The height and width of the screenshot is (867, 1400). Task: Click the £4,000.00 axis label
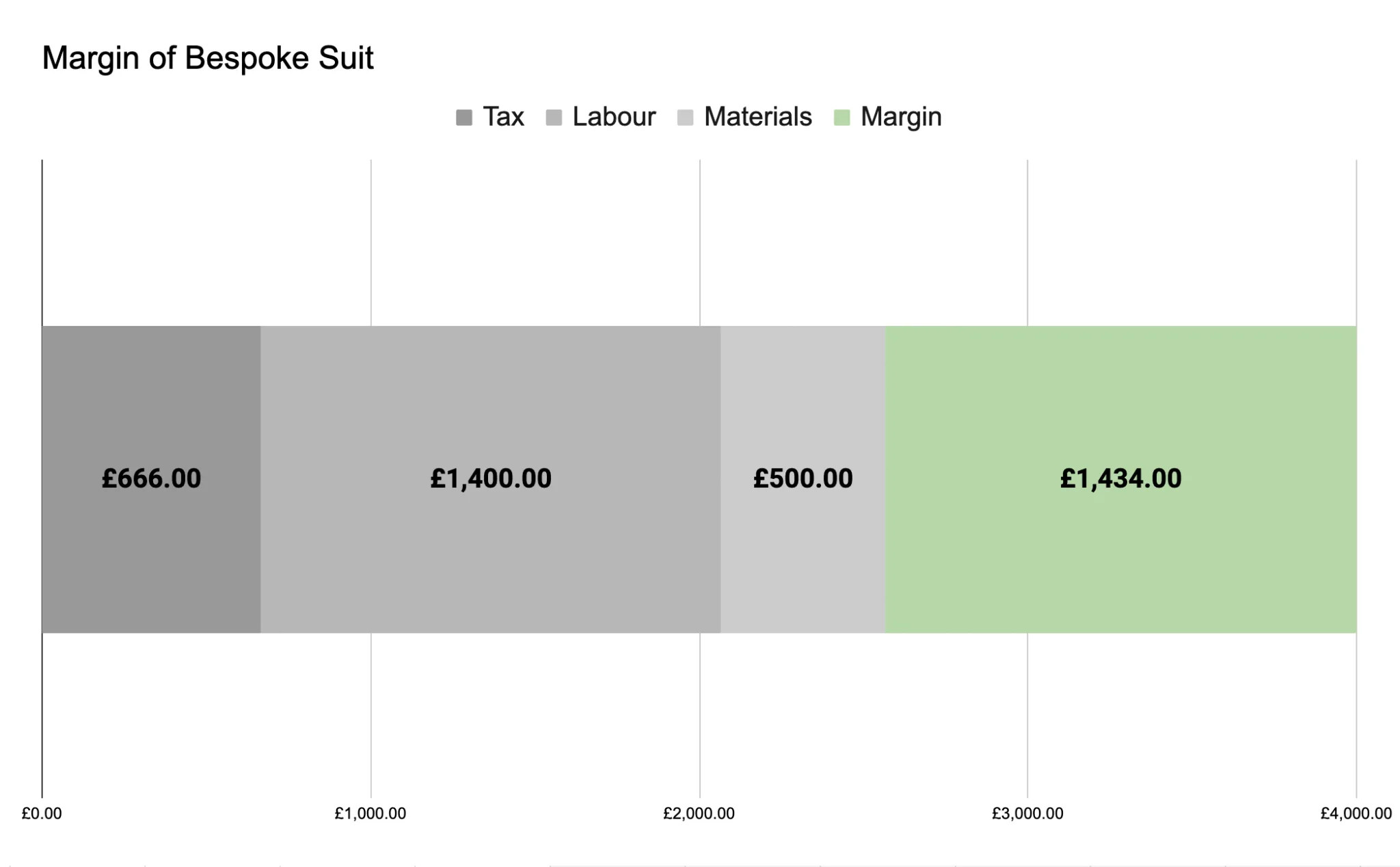click(x=1356, y=813)
